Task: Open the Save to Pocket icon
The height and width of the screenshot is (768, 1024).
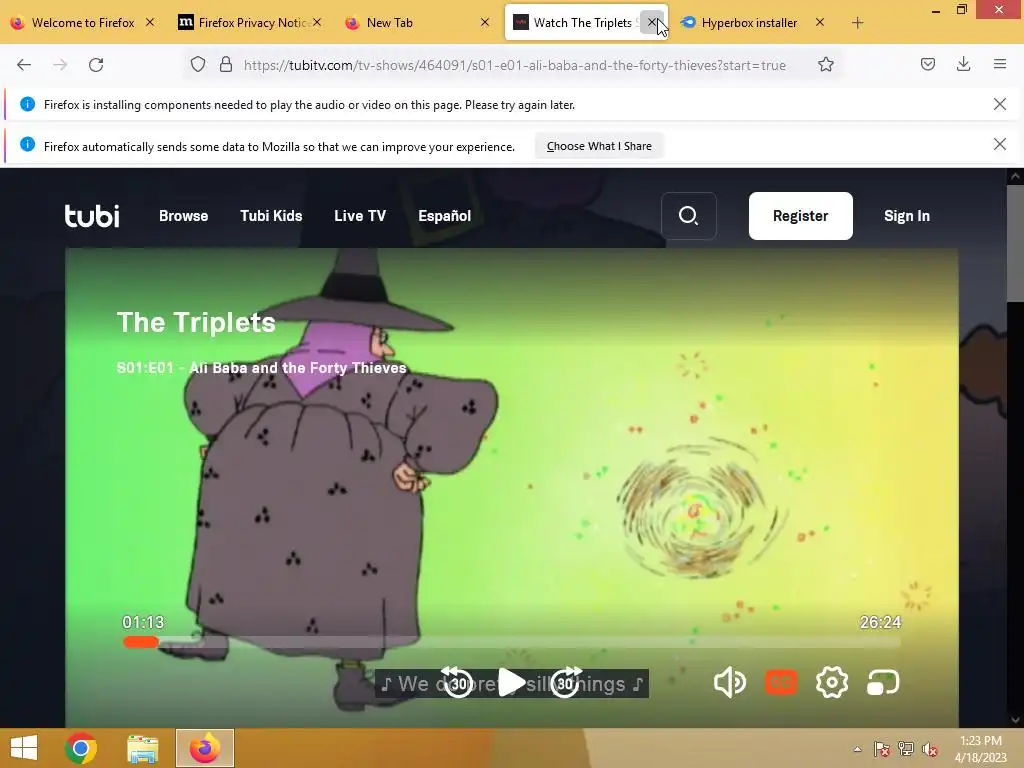Action: tap(927, 64)
